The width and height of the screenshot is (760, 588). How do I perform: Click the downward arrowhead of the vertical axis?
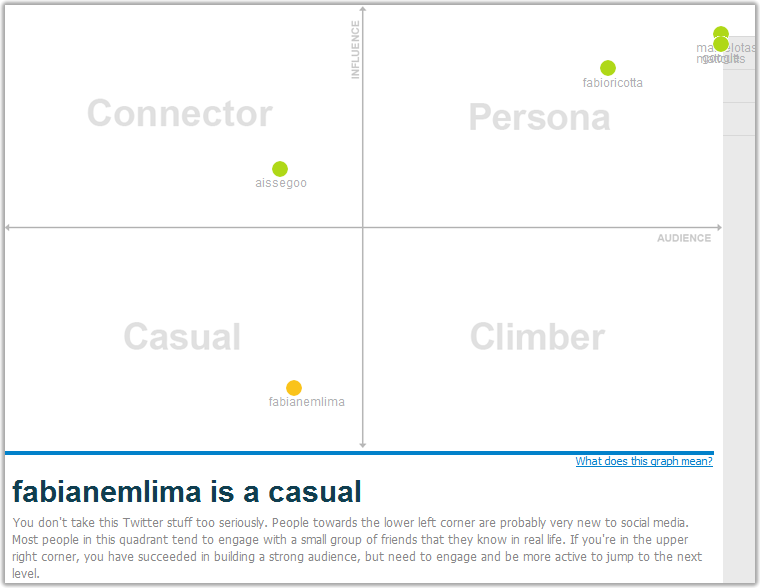coord(363,445)
